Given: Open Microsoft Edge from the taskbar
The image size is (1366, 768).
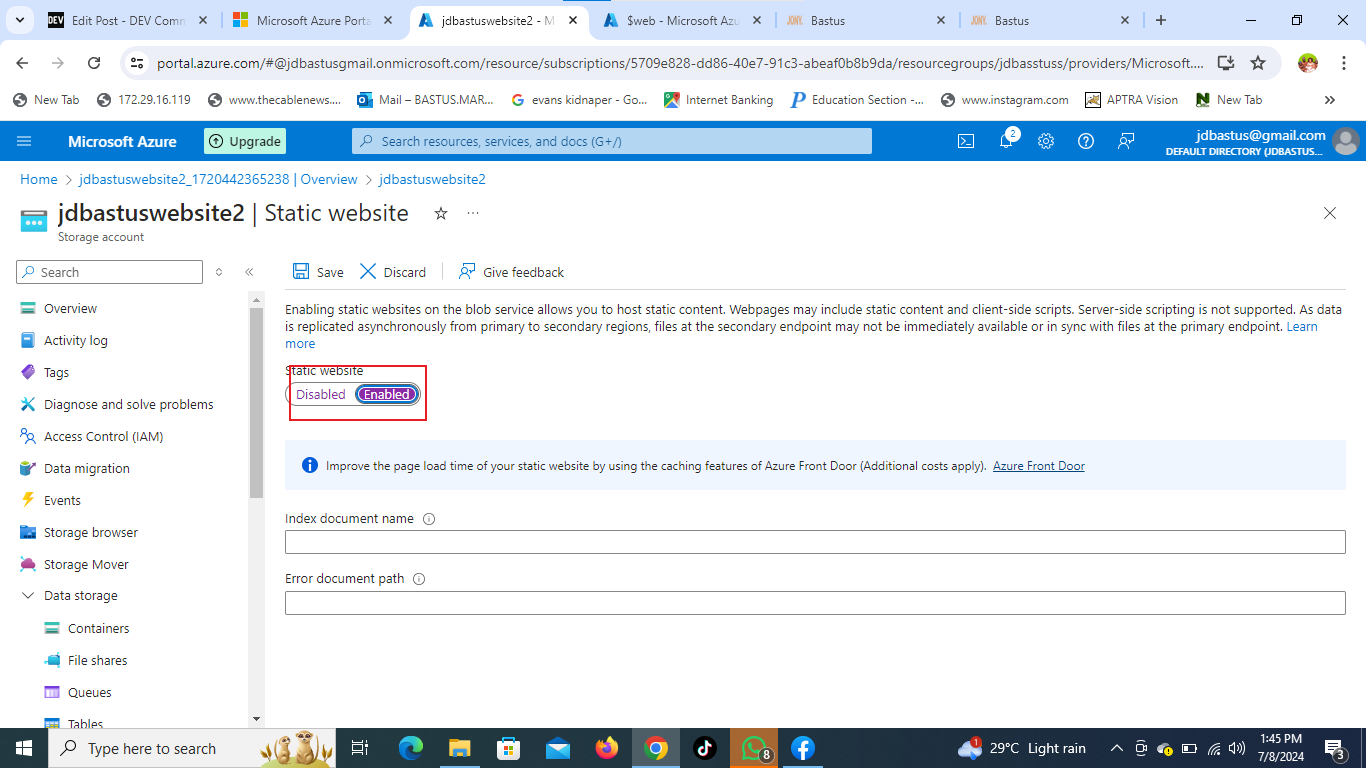Looking at the screenshot, I should pos(411,748).
